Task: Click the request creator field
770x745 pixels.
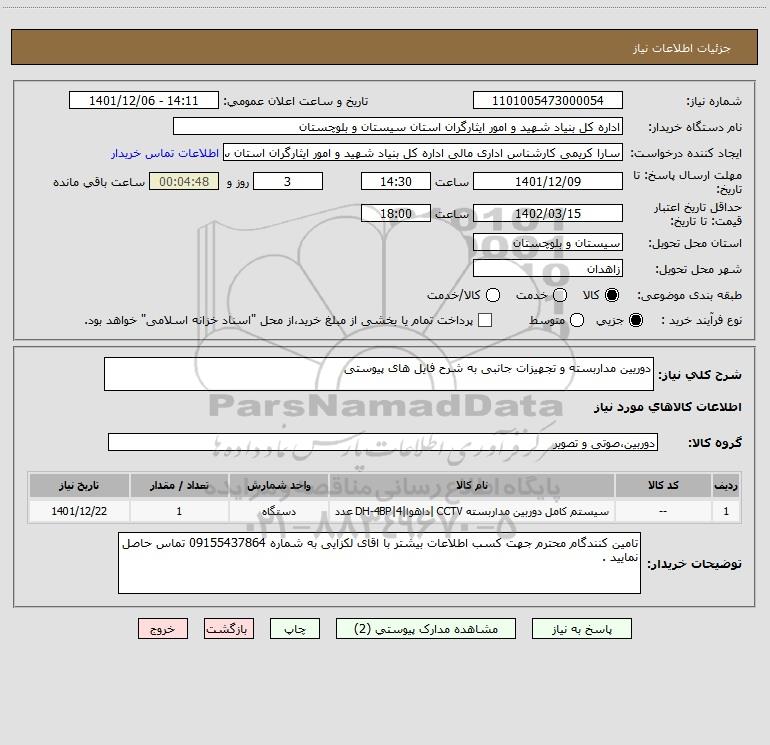Action: (423, 153)
